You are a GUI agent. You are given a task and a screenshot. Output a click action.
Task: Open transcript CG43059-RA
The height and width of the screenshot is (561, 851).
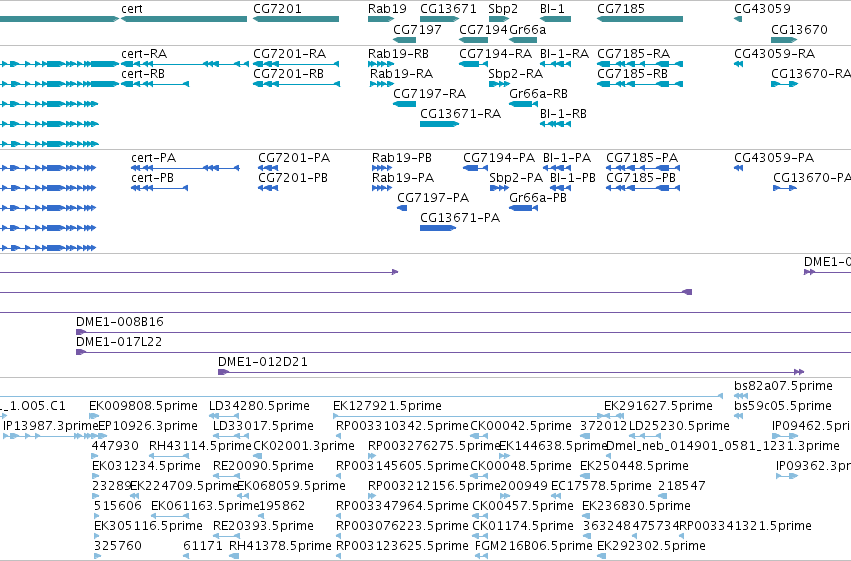[x=775, y=54]
